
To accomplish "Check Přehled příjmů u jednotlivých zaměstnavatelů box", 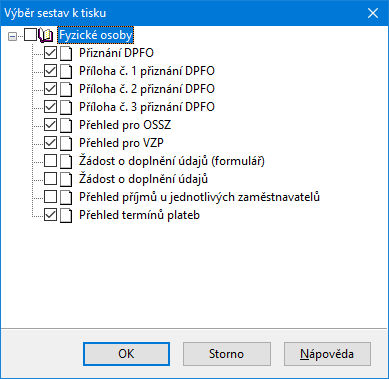I will pyautogui.click(x=51, y=197).
